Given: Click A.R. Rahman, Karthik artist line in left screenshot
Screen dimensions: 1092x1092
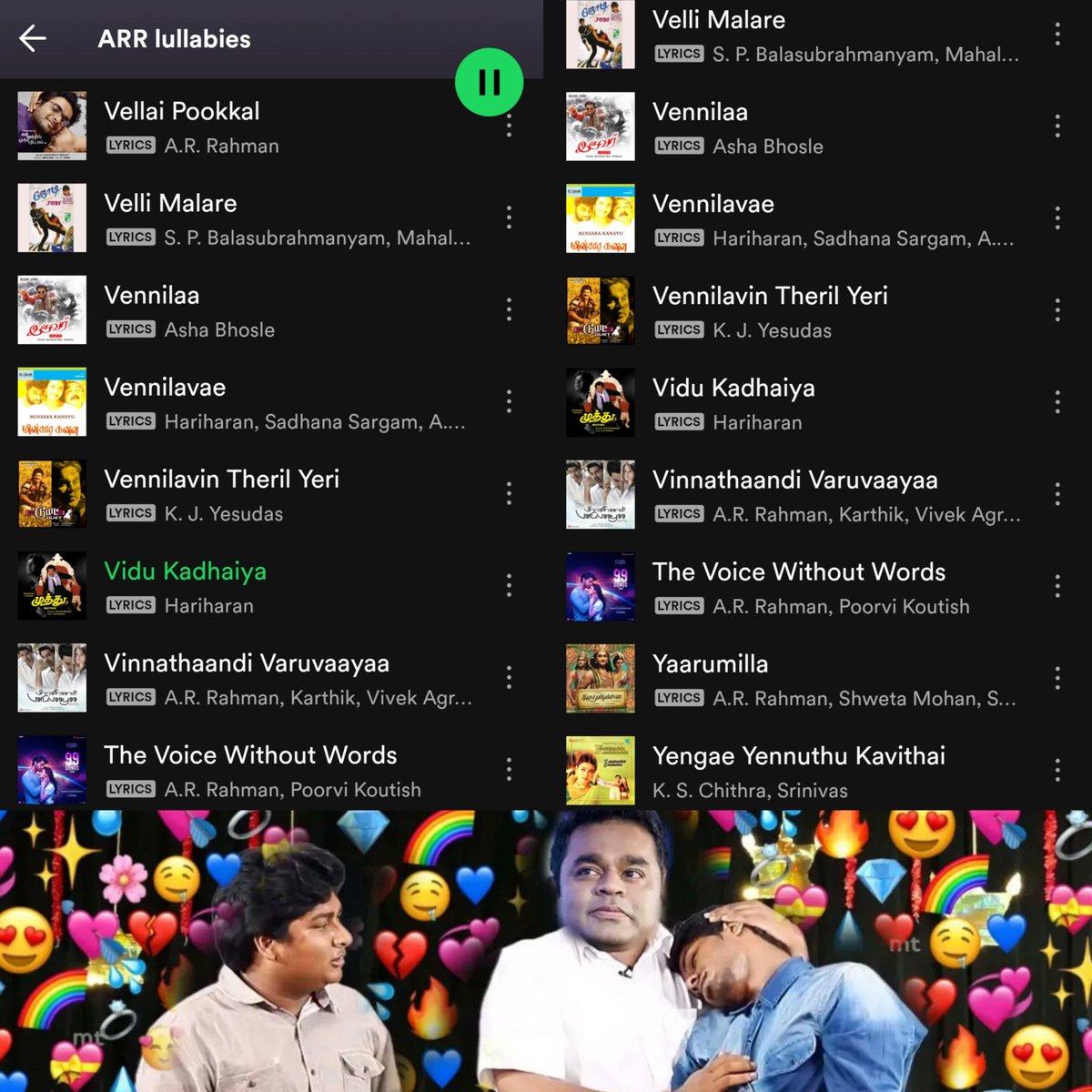Looking at the screenshot, I should [x=318, y=697].
